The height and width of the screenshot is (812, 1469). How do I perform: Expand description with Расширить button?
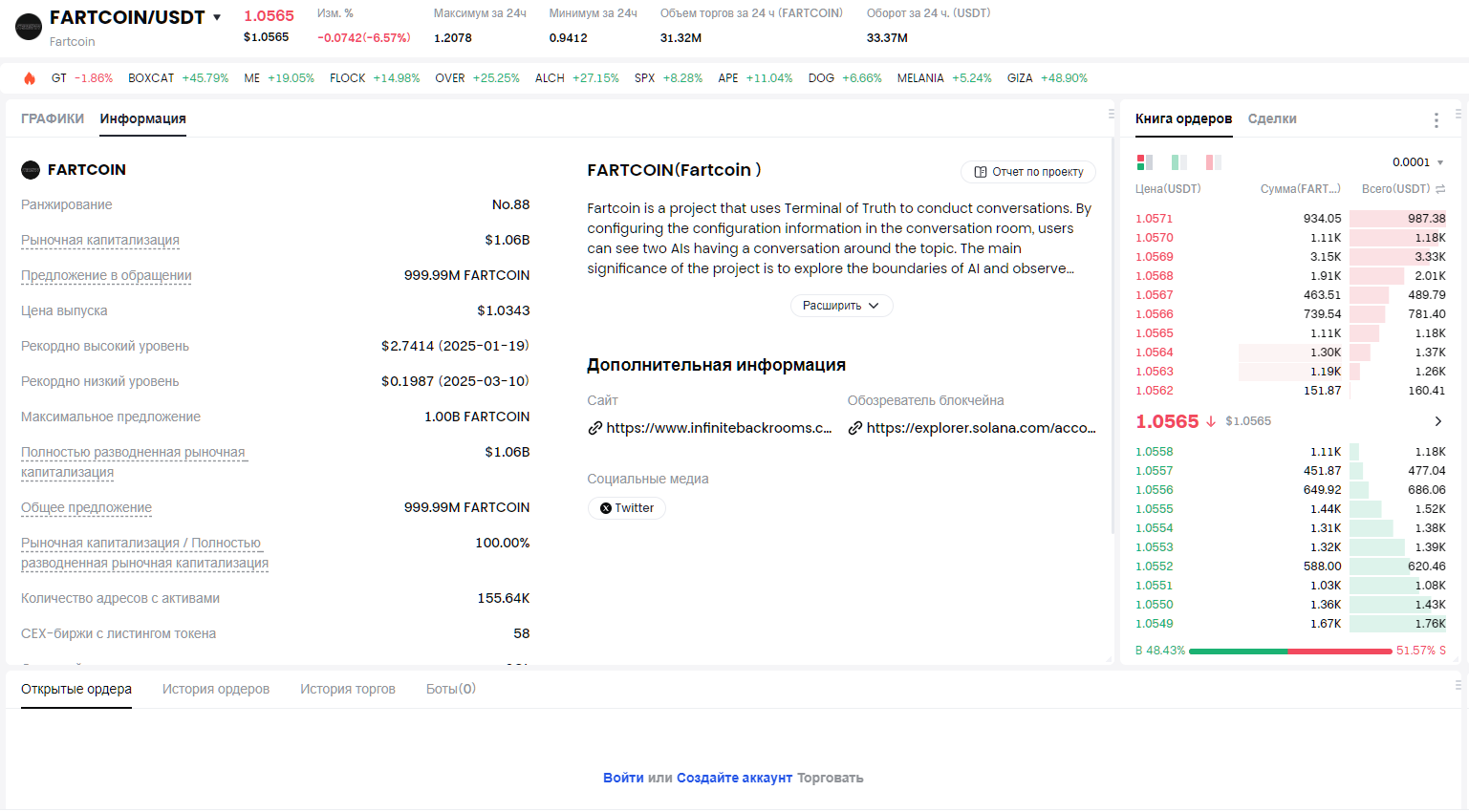[841, 306]
